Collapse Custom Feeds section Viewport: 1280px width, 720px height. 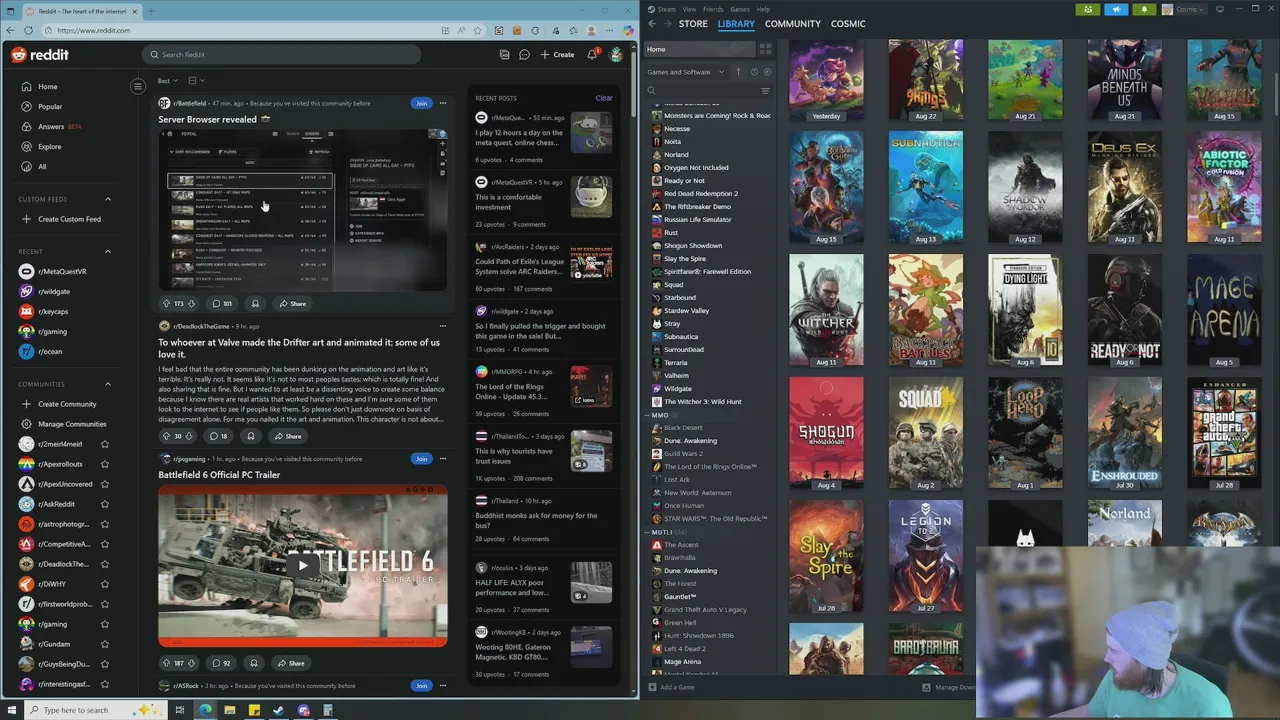108,199
